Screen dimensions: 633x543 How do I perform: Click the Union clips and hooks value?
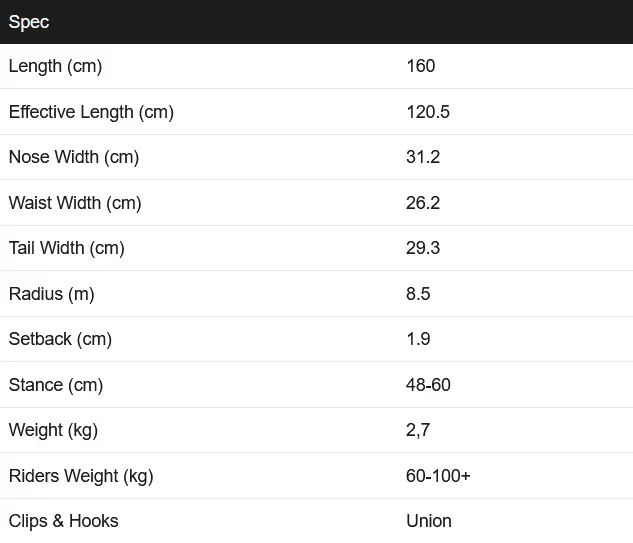click(429, 521)
